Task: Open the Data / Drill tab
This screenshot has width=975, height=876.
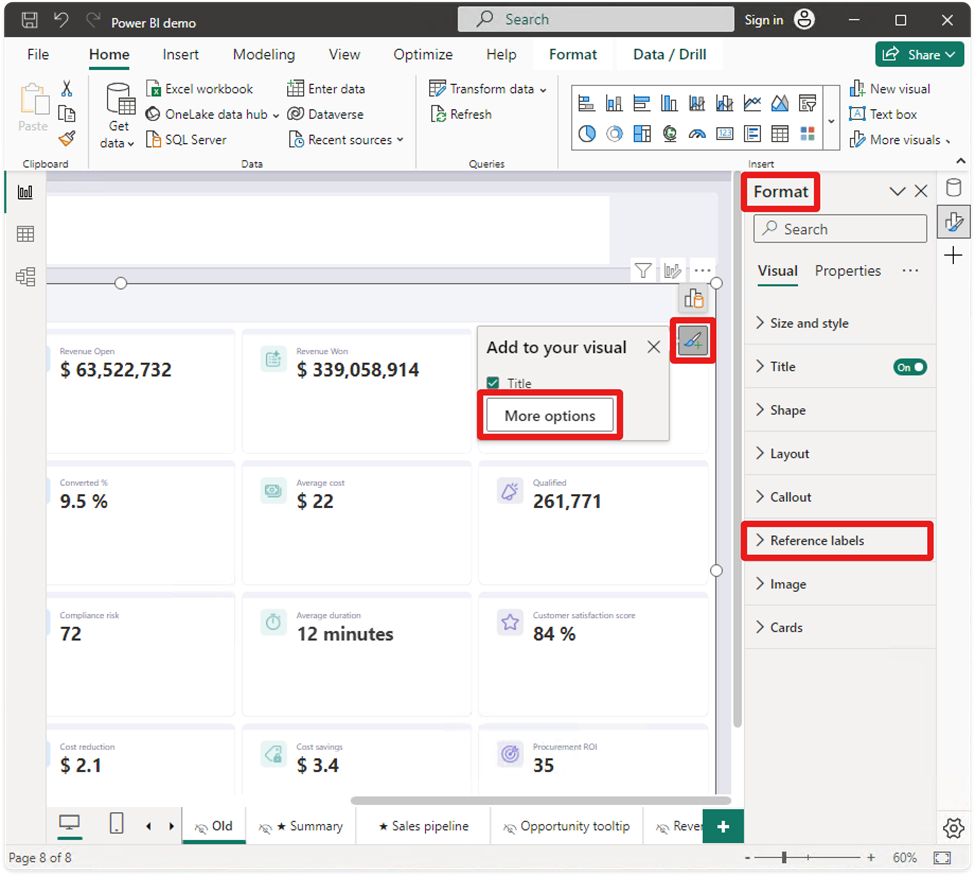Action: tap(670, 55)
